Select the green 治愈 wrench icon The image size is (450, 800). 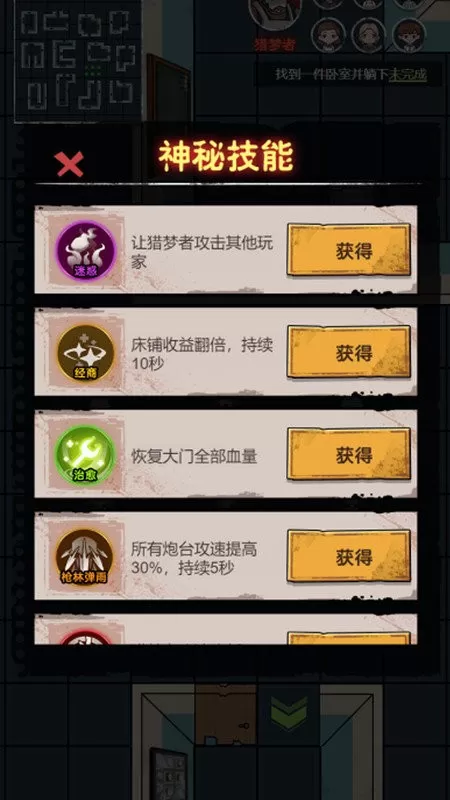[86, 455]
